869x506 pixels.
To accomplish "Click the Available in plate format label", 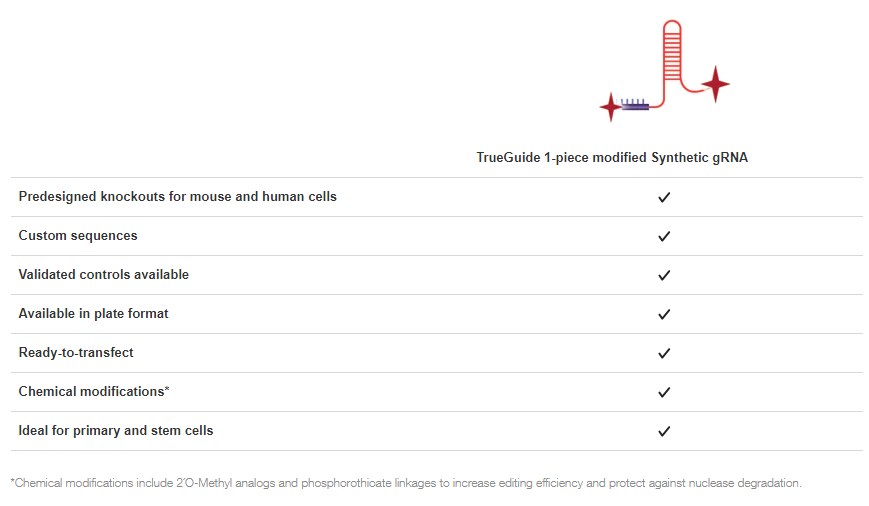I will (x=93, y=314).
